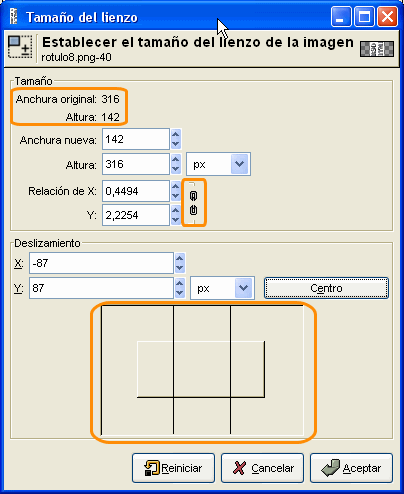Open the size unit px dropdown
Viewport: 404px width, 494px height.
coord(218,164)
